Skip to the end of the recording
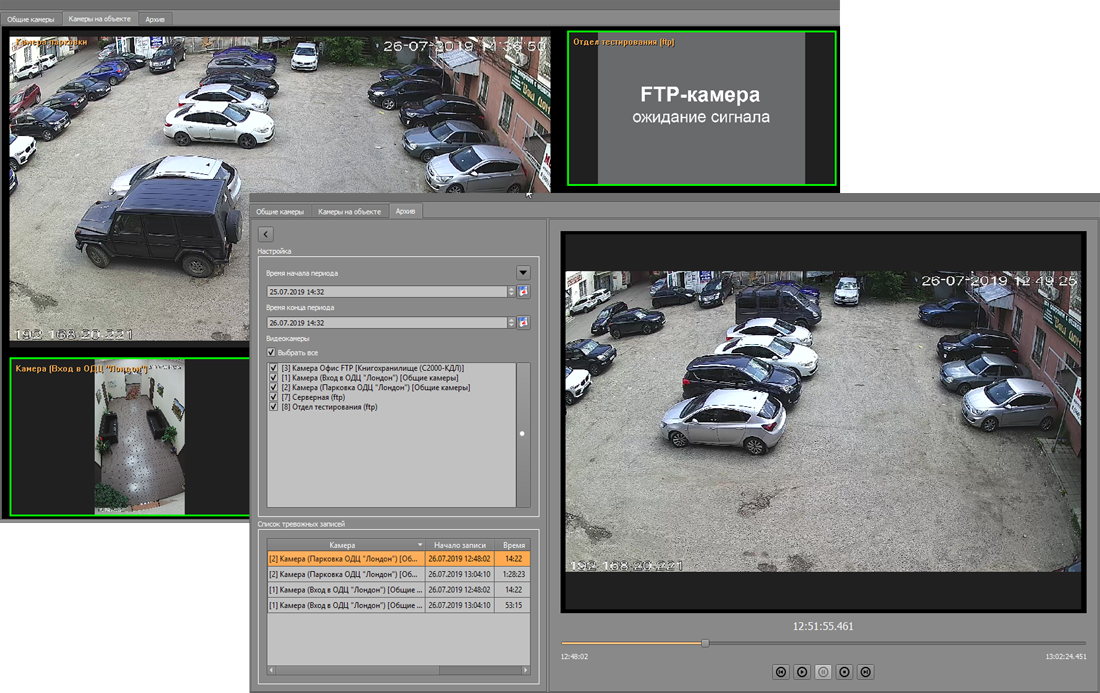The width and height of the screenshot is (1100, 693). [x=866, y=673]
